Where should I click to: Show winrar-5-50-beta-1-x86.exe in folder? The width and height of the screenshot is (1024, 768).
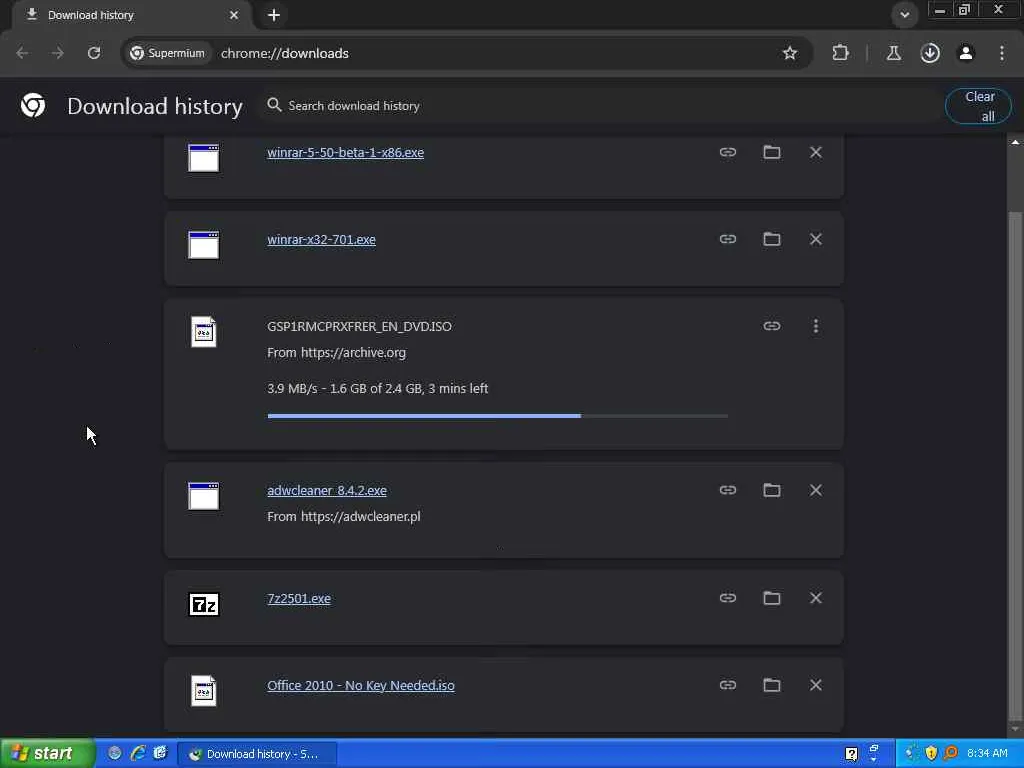coord(772,152)
